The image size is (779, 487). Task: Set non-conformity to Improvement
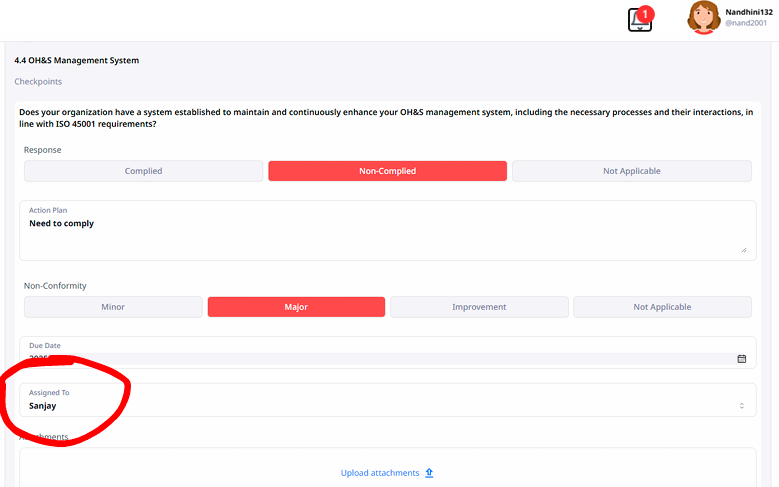pyautogui.click(x=479, y=307)
